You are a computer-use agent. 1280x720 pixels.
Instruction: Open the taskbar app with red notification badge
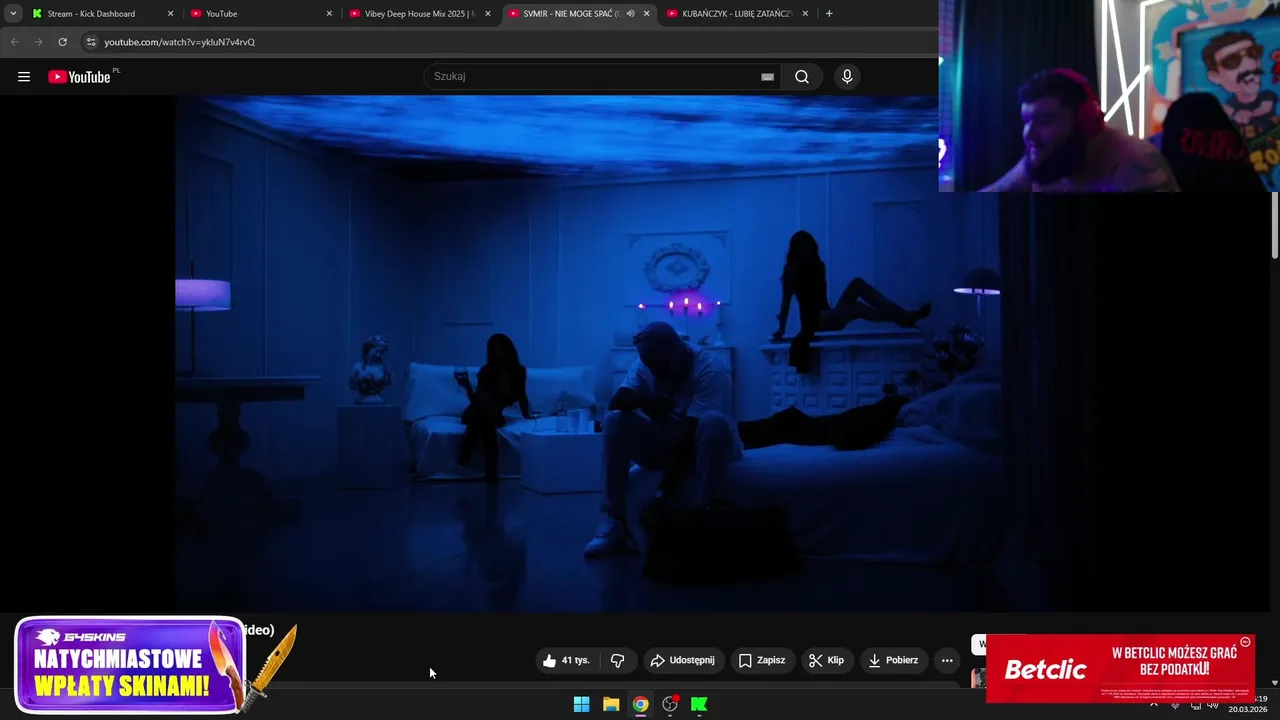[670, 704]
